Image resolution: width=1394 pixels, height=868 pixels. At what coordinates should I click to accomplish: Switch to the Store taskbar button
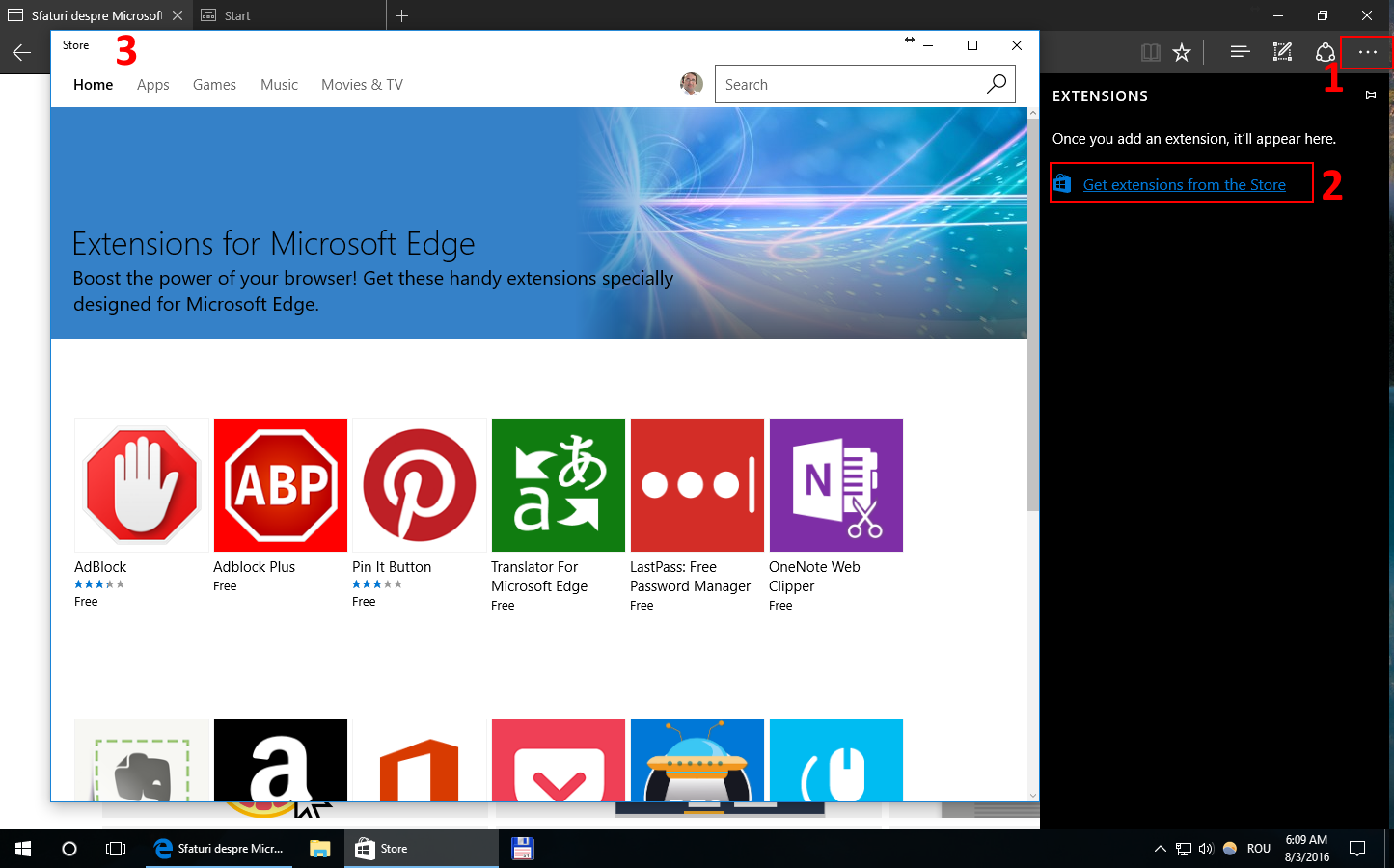click(x=422, y=849)
